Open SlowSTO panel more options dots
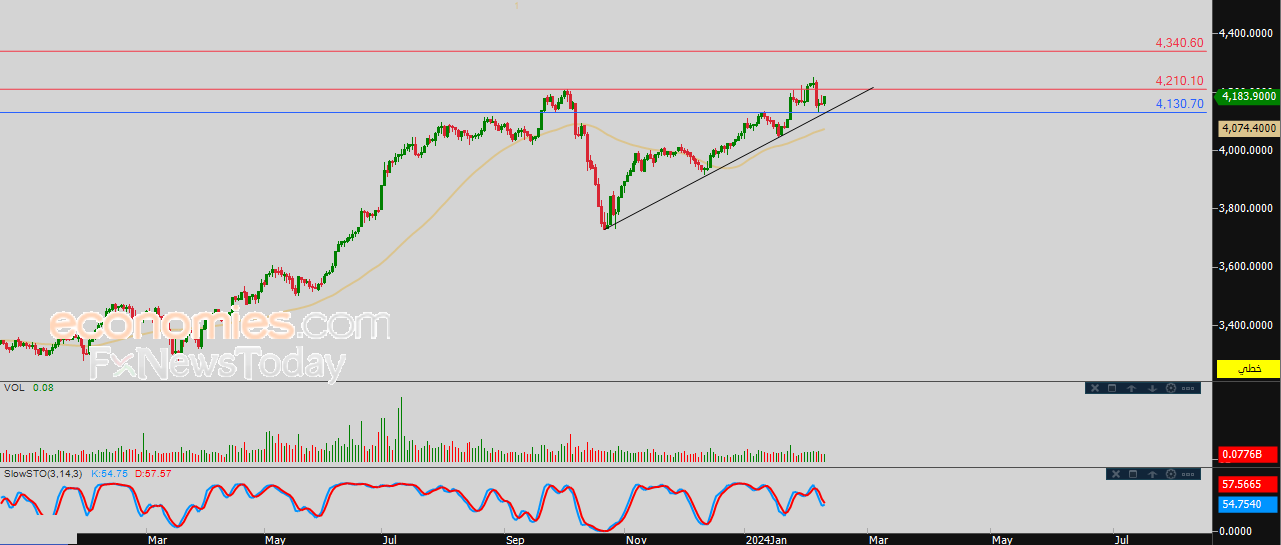Screen dimensions: 1281x545 click(1188, 474)
